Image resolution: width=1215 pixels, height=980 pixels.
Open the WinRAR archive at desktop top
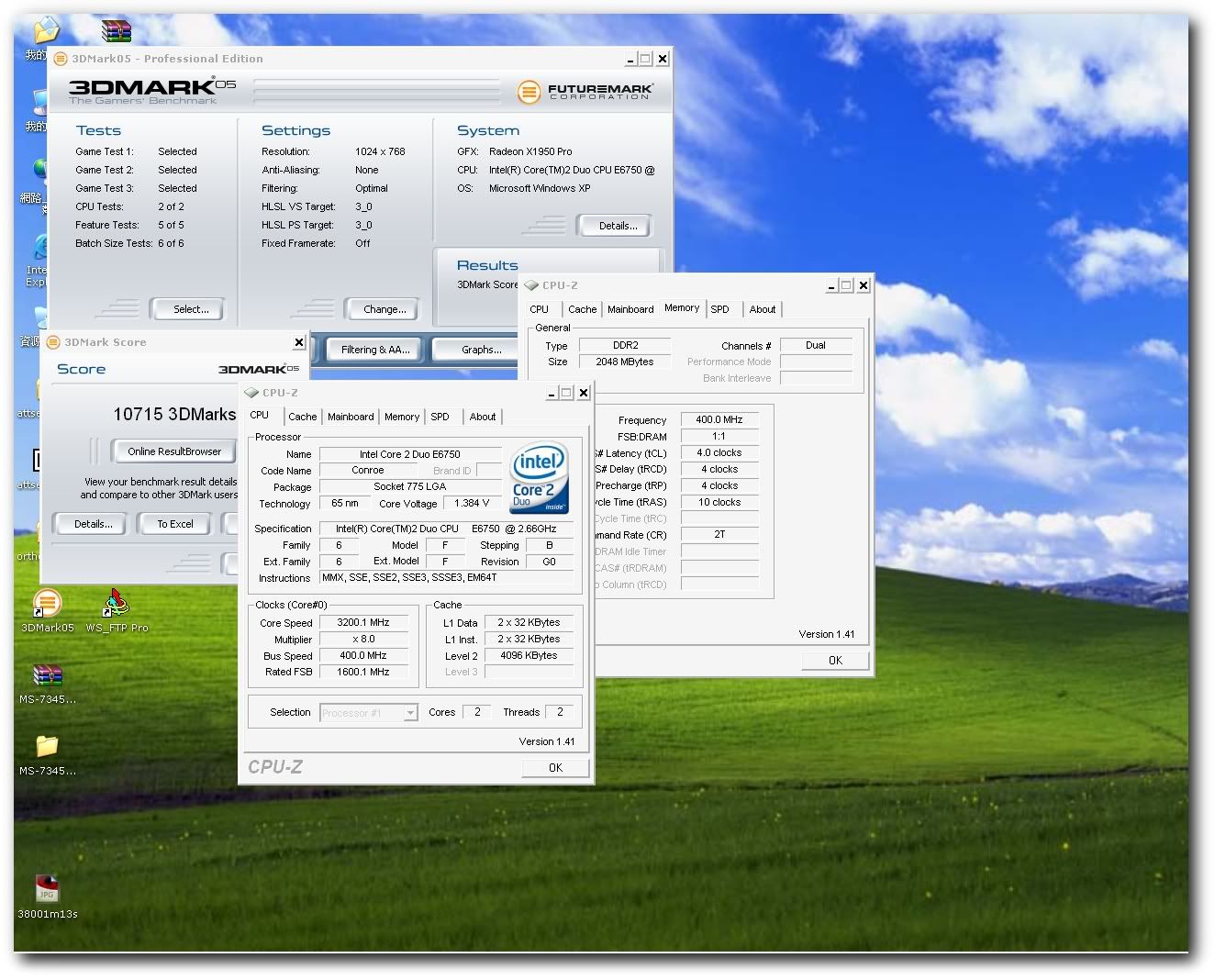[x=117, y=30]
